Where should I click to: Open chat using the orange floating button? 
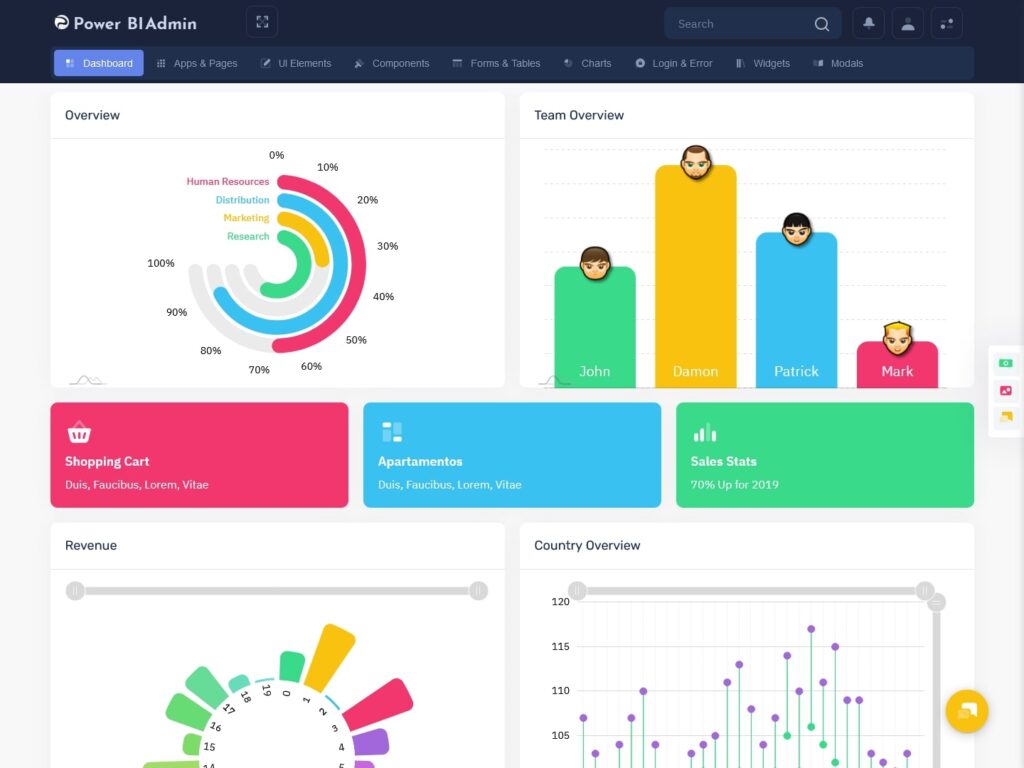click(966, 711)
